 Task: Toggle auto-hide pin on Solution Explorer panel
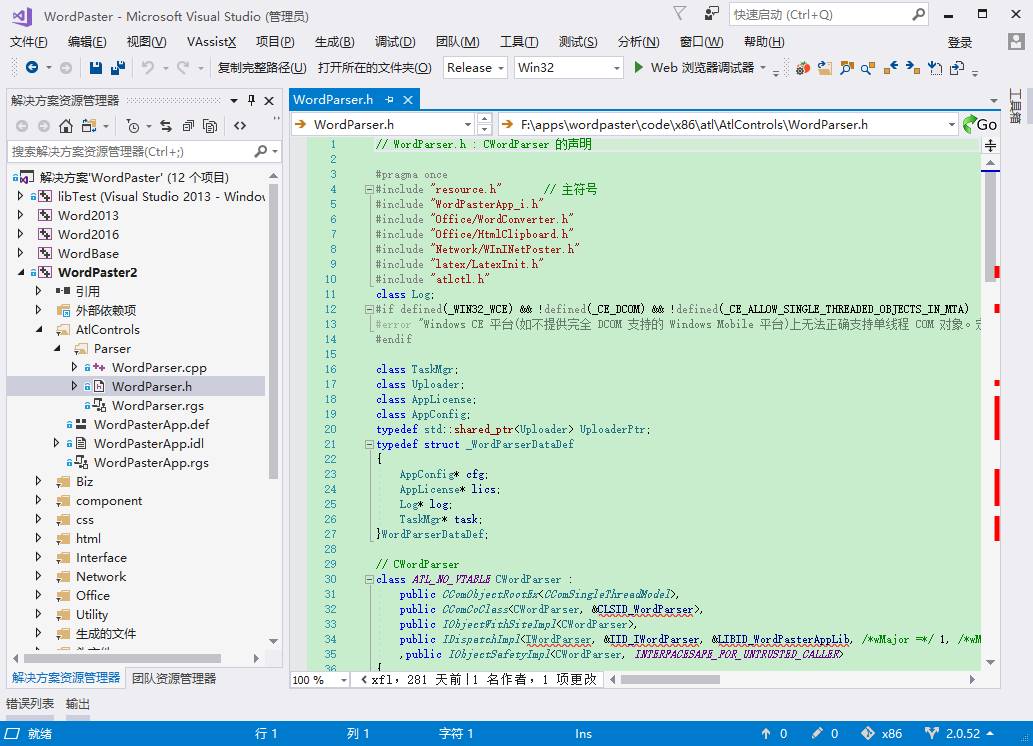[x=251, y=100]
